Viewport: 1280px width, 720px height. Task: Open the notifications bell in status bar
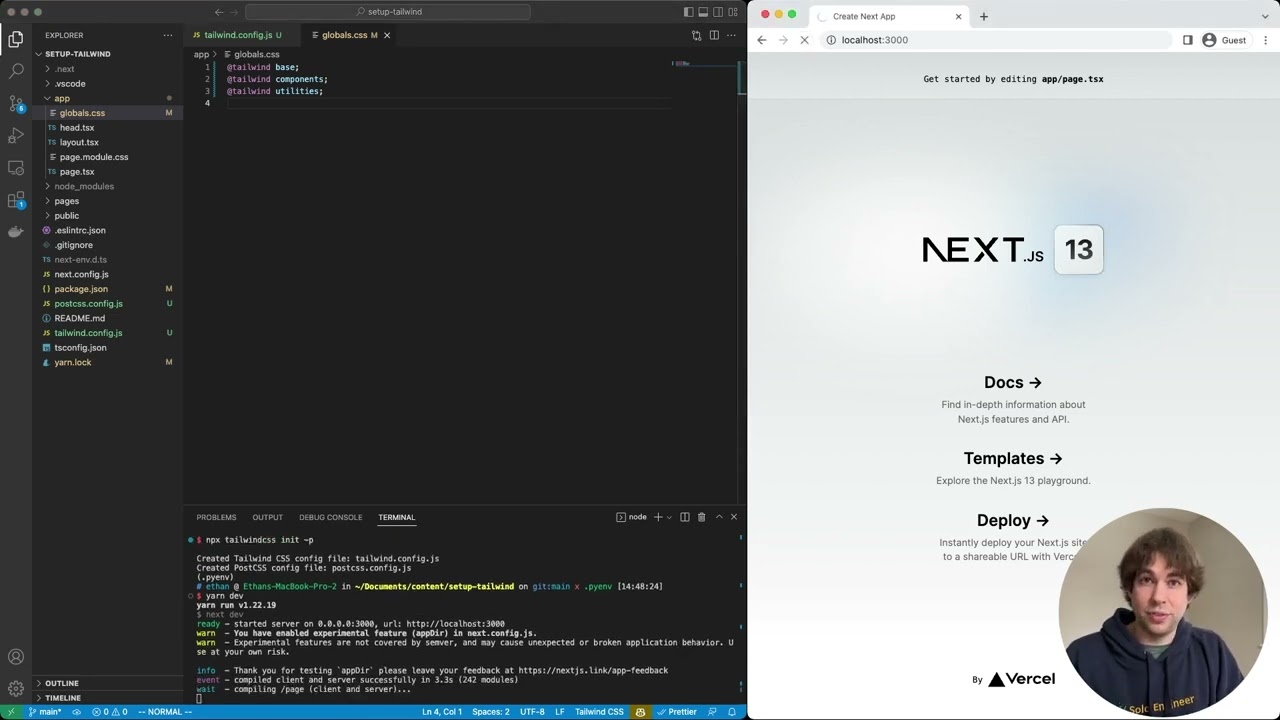point(732,712)
